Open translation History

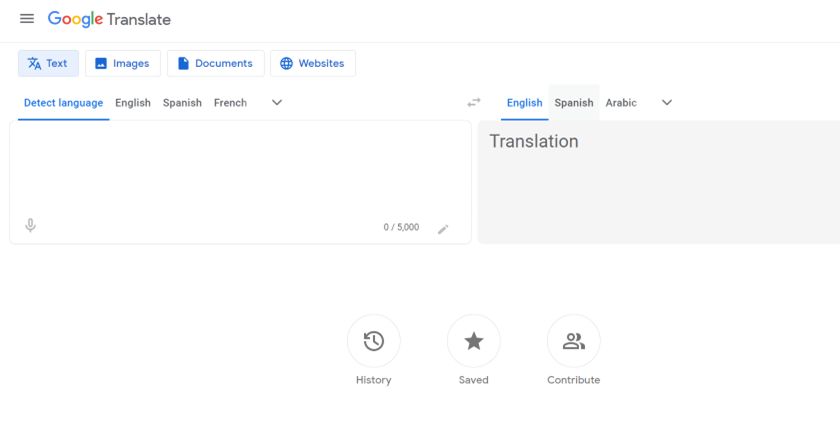point(374,341)
